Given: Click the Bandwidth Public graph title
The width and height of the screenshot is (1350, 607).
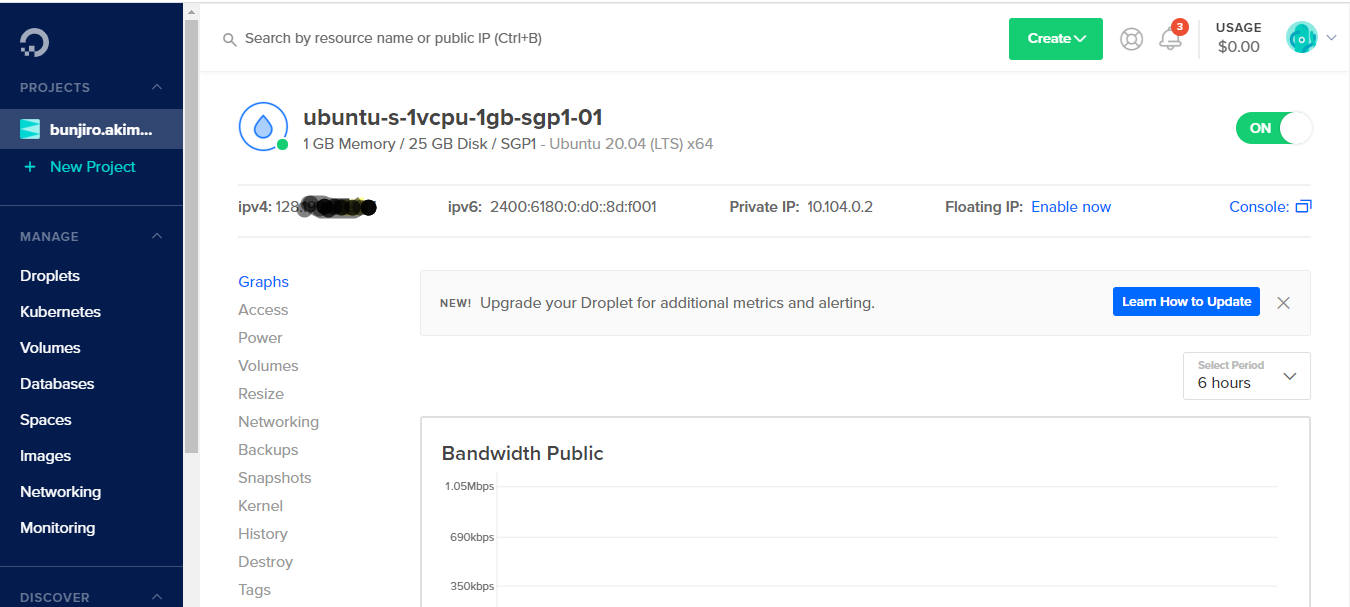Looking at the screenshot, I should pos(522,453).
